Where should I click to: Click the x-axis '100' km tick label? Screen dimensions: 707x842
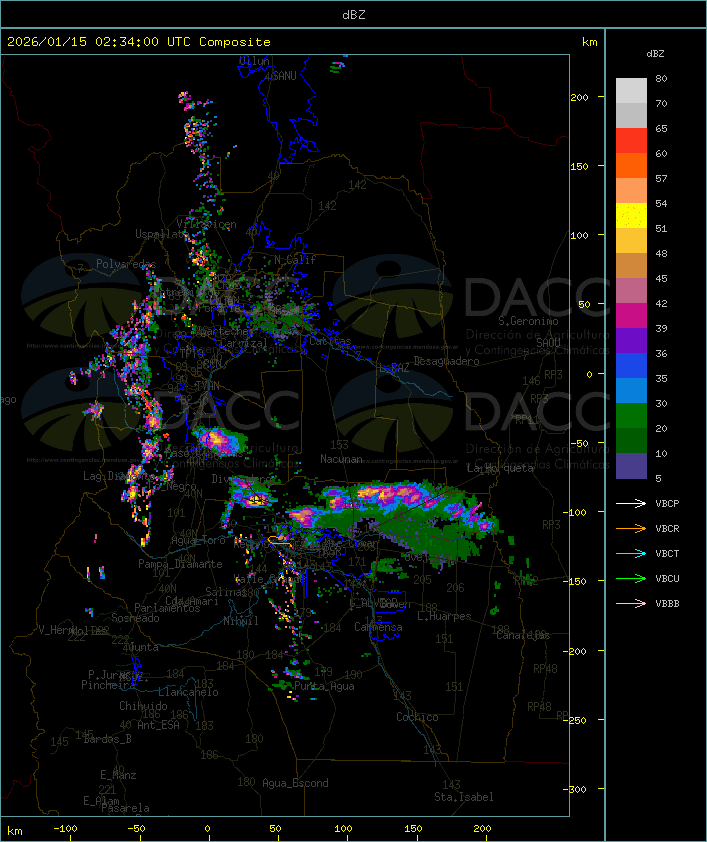click(x=343, y=829)
